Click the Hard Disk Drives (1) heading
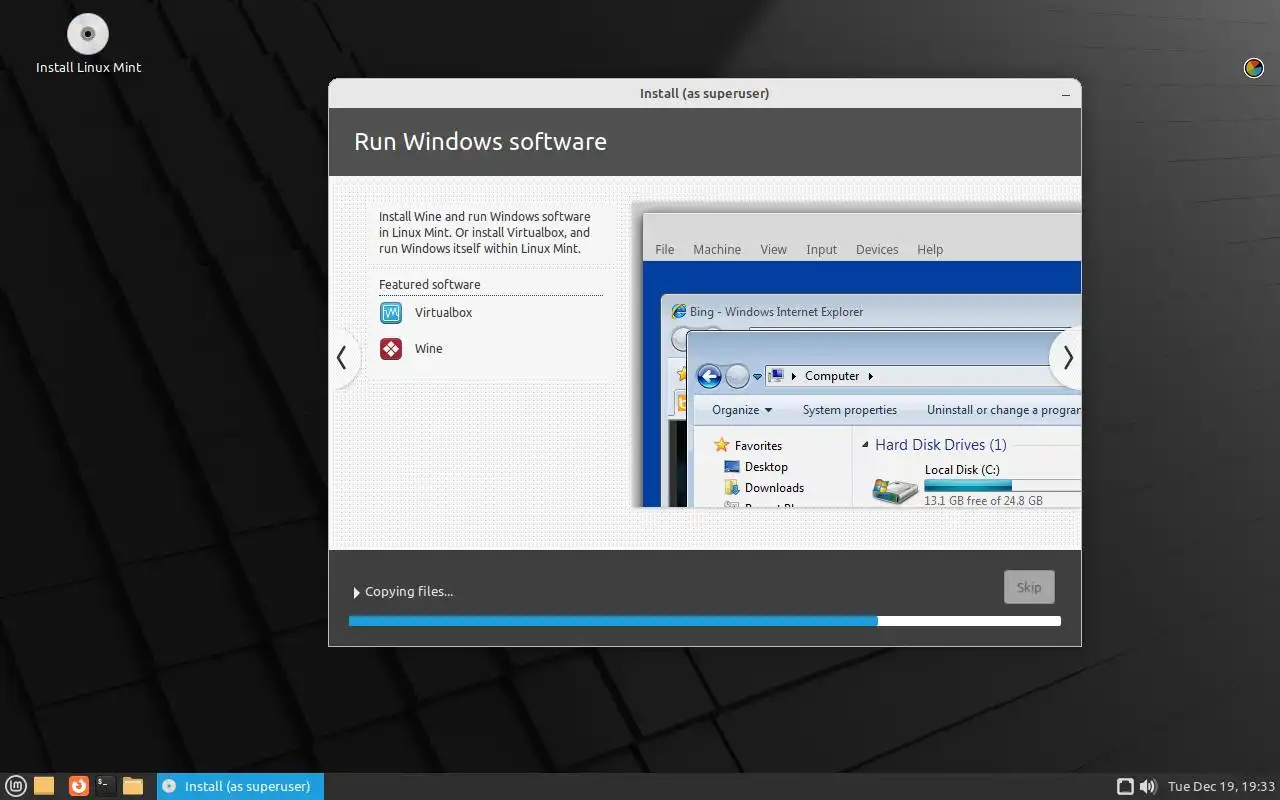The image size is (1280, 800). coord(941,445)
